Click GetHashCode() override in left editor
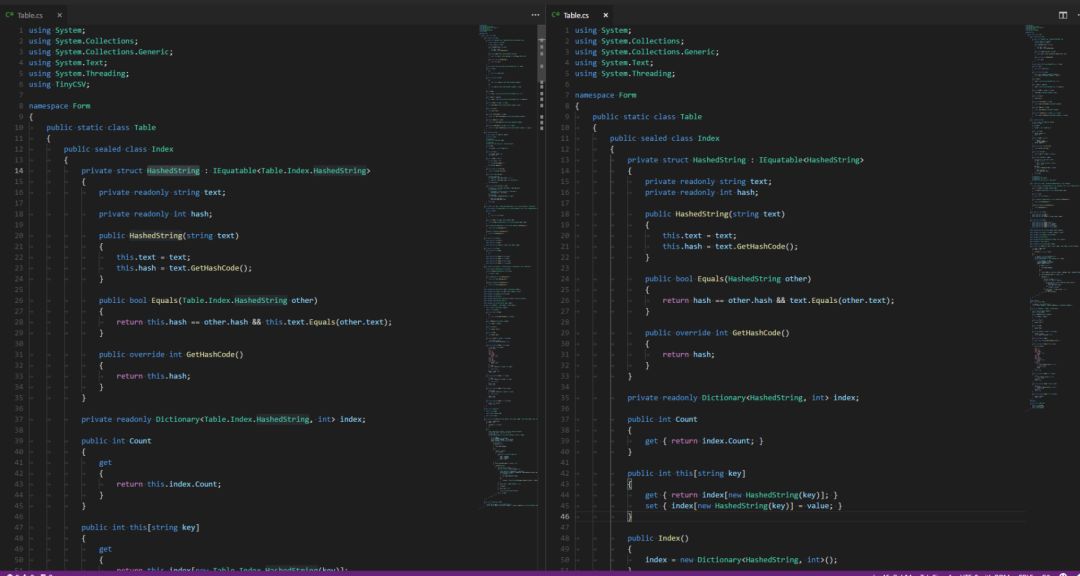Image resolution: width=1080 pixels, height=576 pixels. pyautogui.click(x=214, y=354)
